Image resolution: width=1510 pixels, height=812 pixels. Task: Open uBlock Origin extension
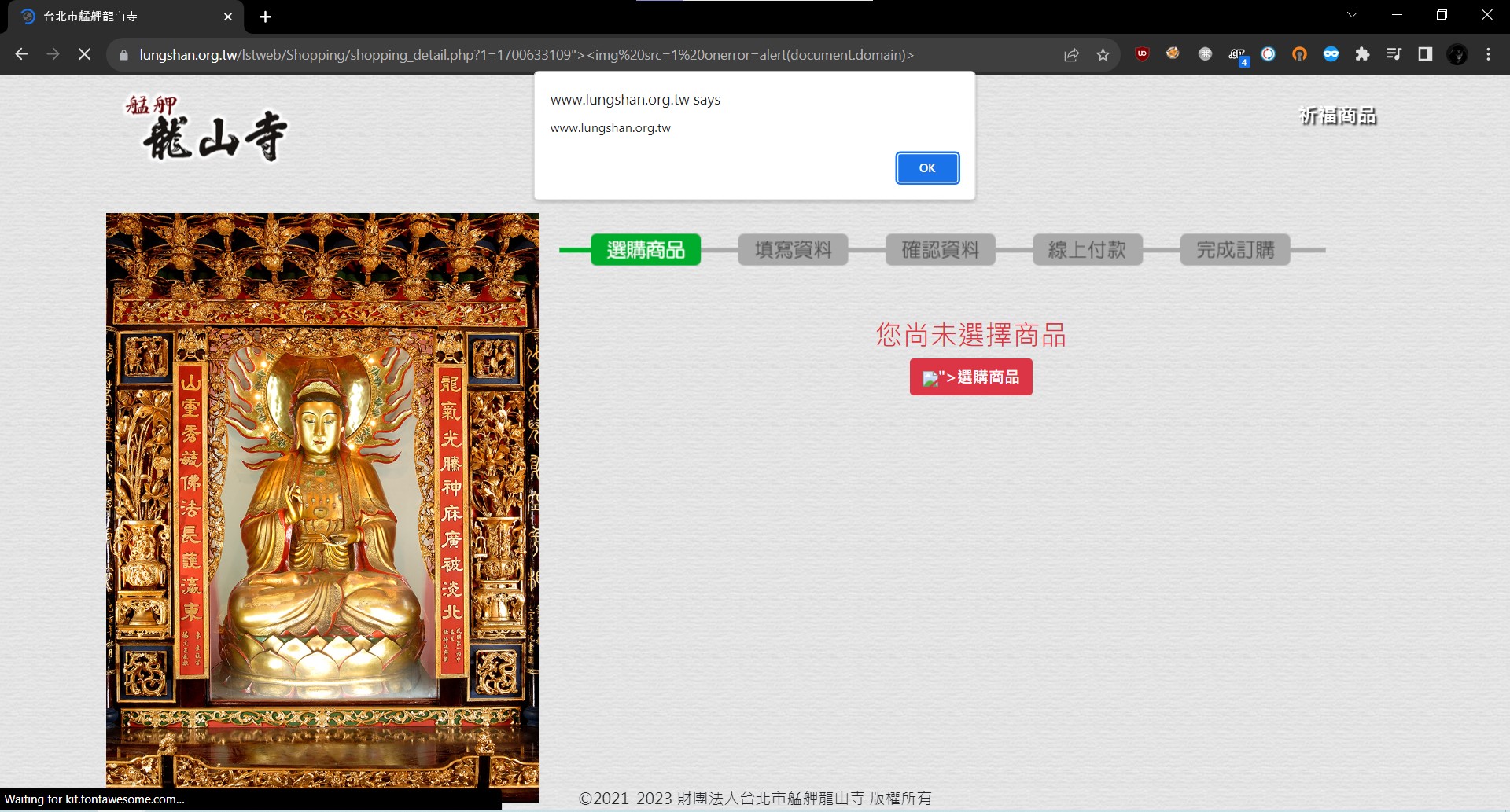1142,53
